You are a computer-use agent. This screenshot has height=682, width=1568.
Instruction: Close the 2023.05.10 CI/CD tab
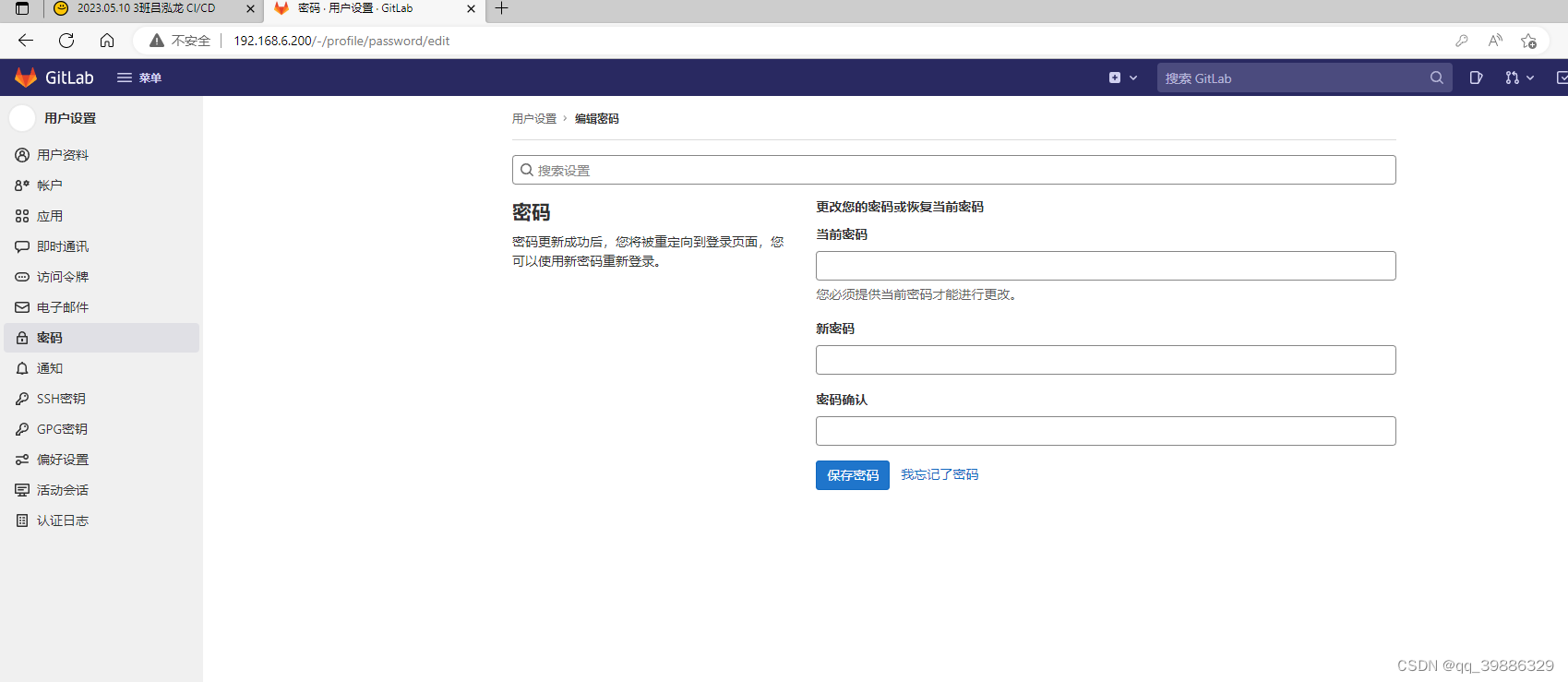[x=250, y=8]
